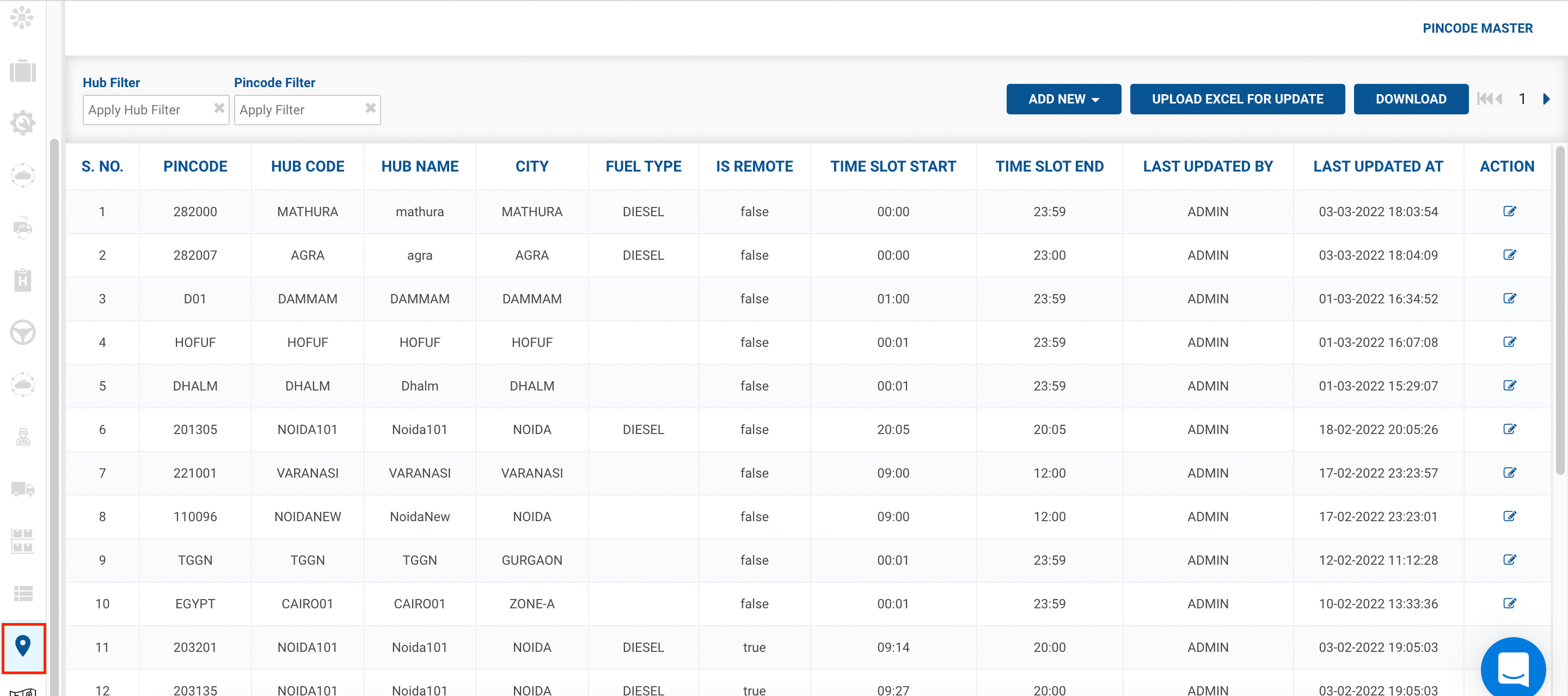Image resolution: width=1568 pixels, height=696 pixels.
Task: Click the worker person sidebar icon
Action: point(22,437)
